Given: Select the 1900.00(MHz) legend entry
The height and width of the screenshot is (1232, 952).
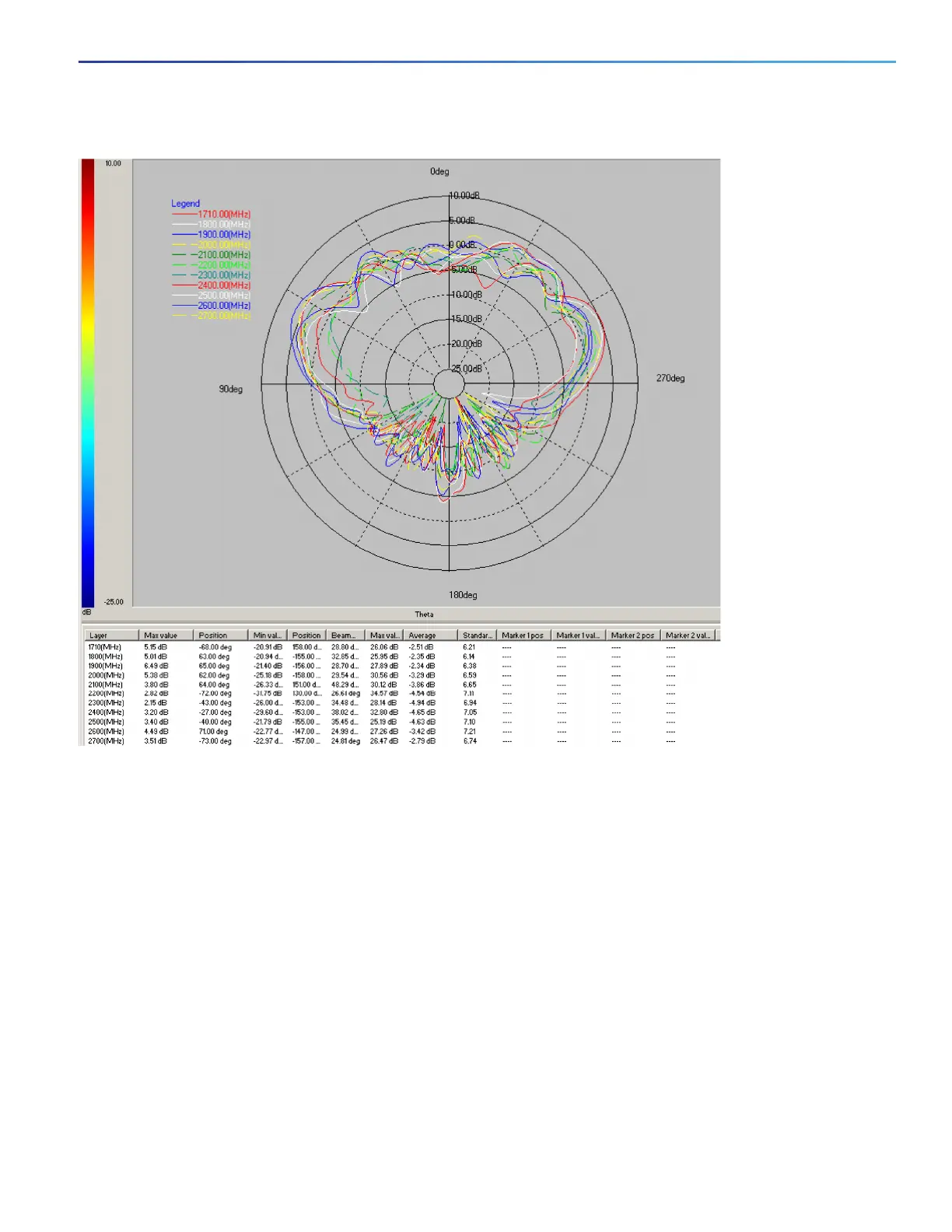Looking at the screenshot, I should tap(212, 234).
